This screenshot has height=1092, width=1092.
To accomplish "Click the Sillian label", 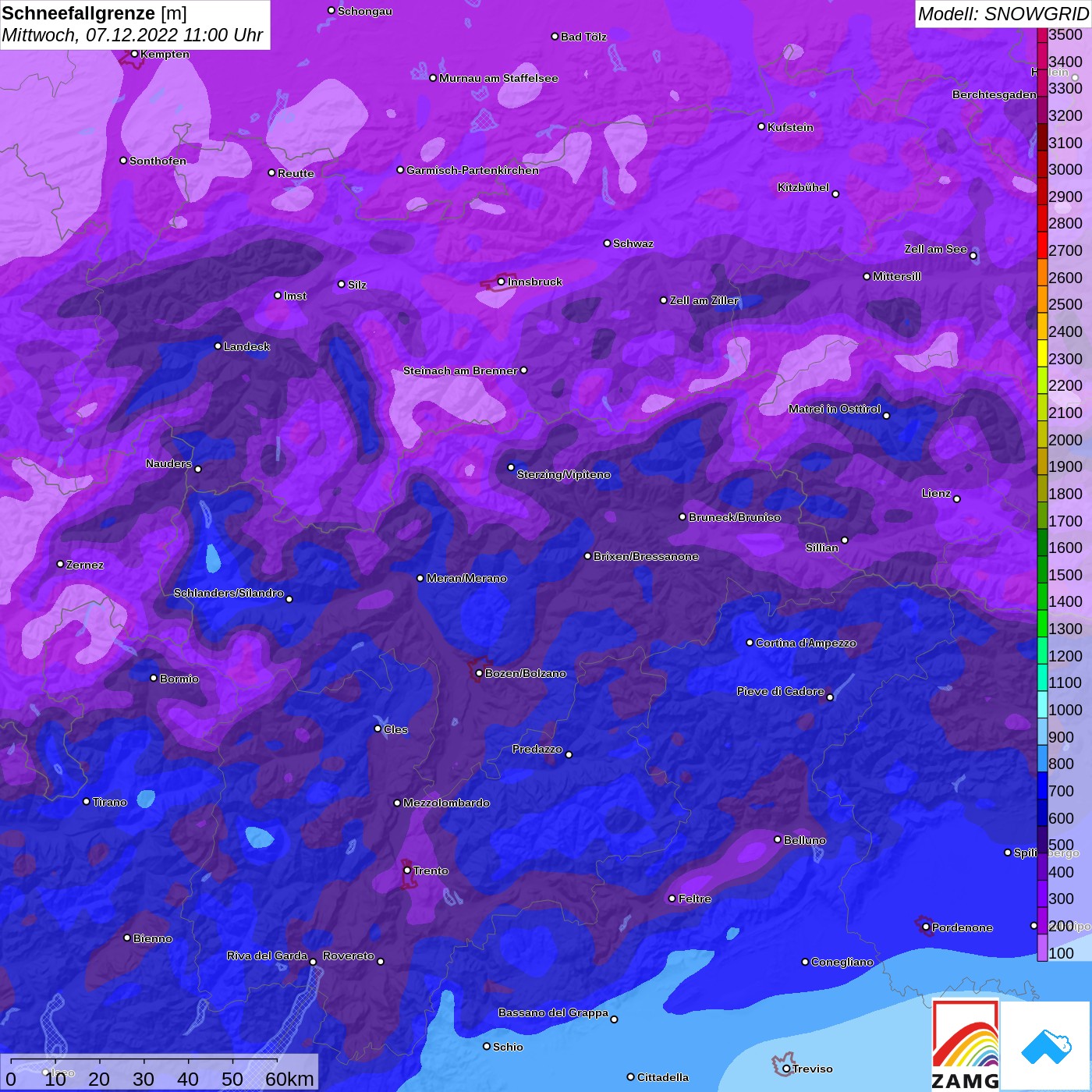I will coord(822,548).
